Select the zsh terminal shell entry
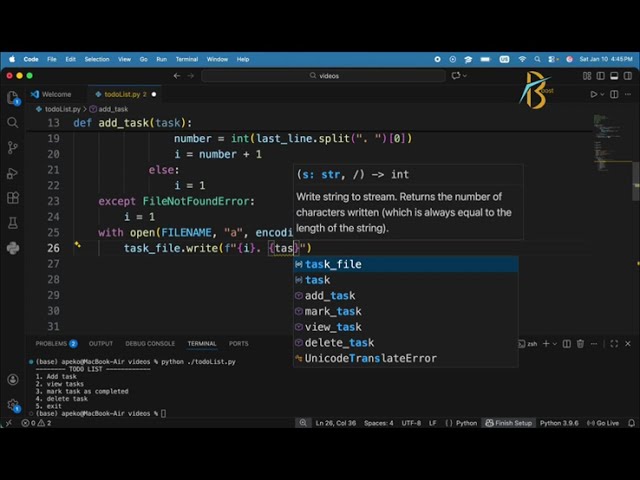This screenshot has width=640, height=480. click(528, 344)
